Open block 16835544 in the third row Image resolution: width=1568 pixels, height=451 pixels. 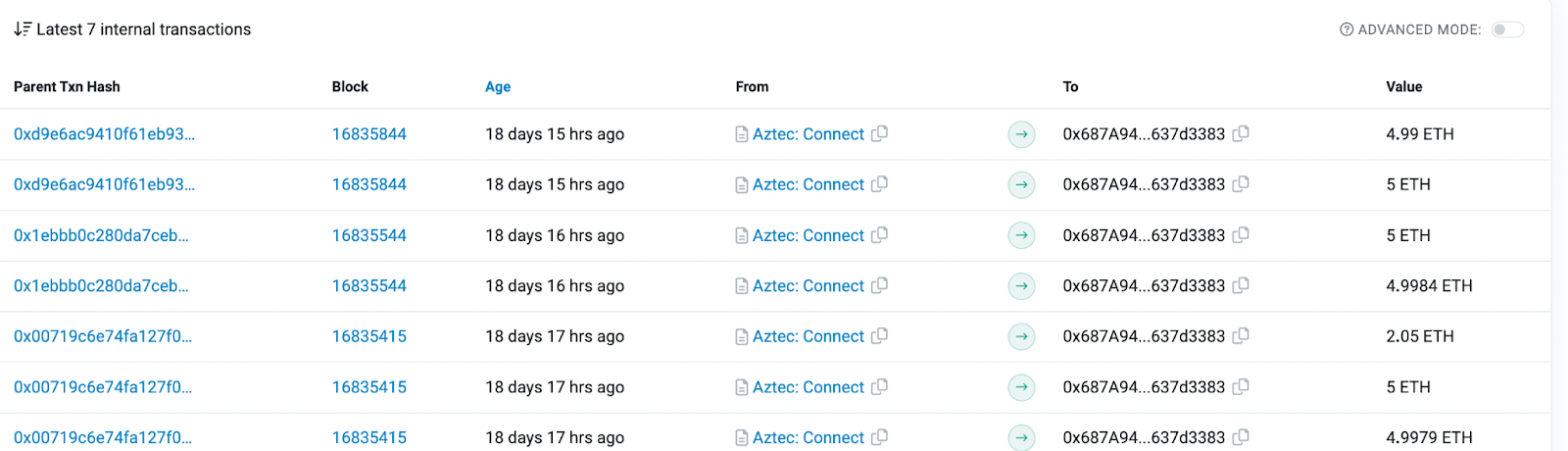tap(368, 235)
